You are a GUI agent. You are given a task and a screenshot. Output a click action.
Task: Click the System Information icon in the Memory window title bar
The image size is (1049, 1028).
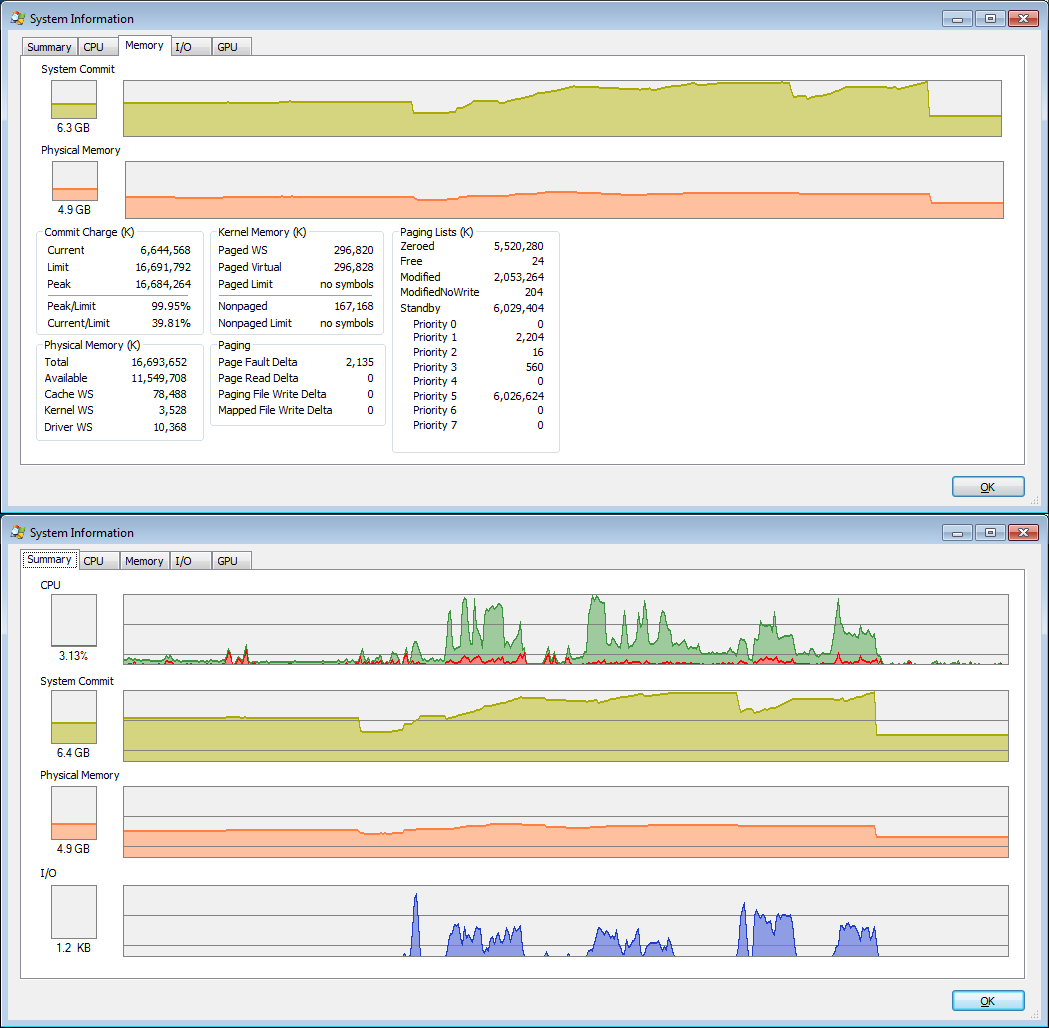(x=17, y=18)
